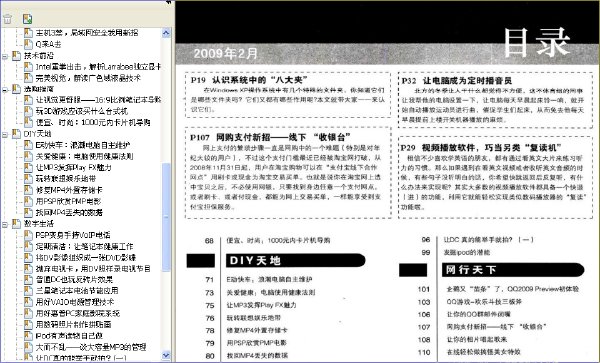
Task: Open bookmark 定期清洁：让笔记本健康工作
Action: [84, 246]
